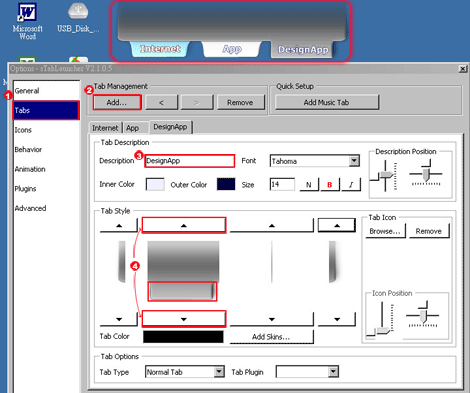Pick the Outer Color swatch
470x393 pixels.
click(226, 184)
